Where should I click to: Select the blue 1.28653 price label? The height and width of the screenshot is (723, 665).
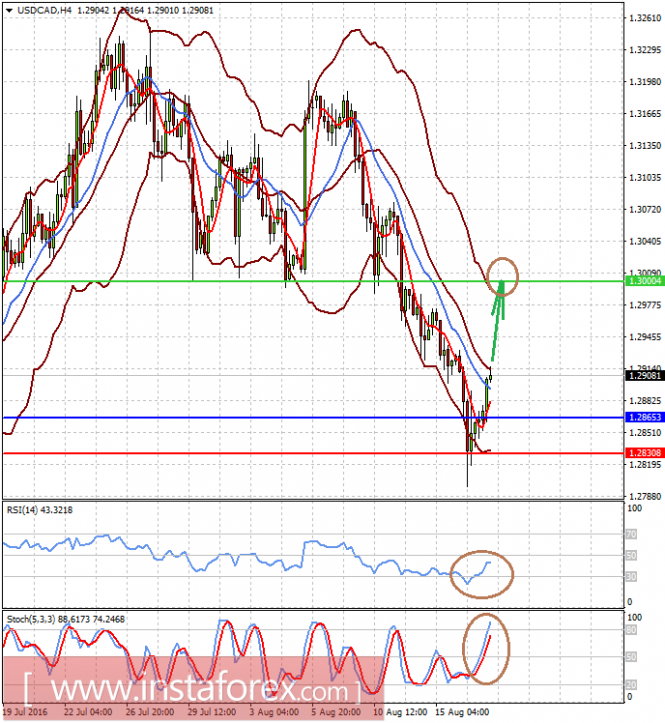645,417
